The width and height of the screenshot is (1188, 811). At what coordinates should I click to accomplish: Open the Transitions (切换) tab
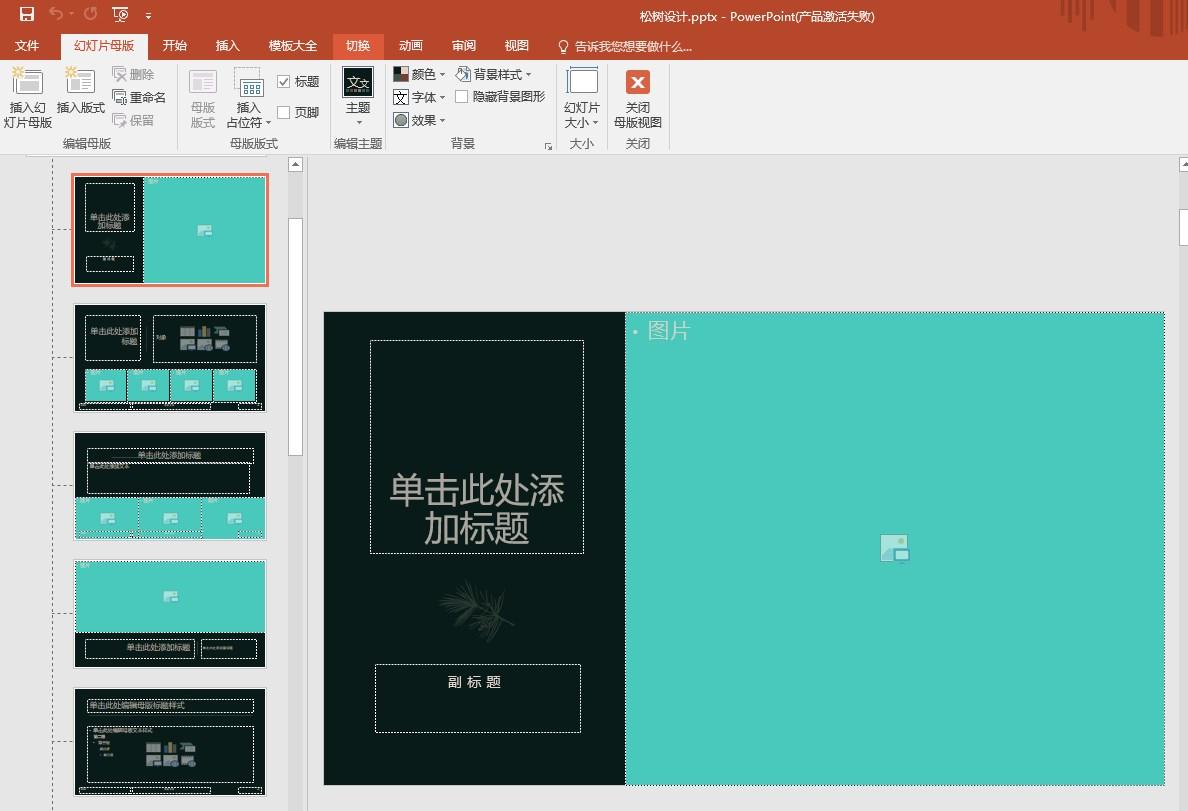click(358, 45)
